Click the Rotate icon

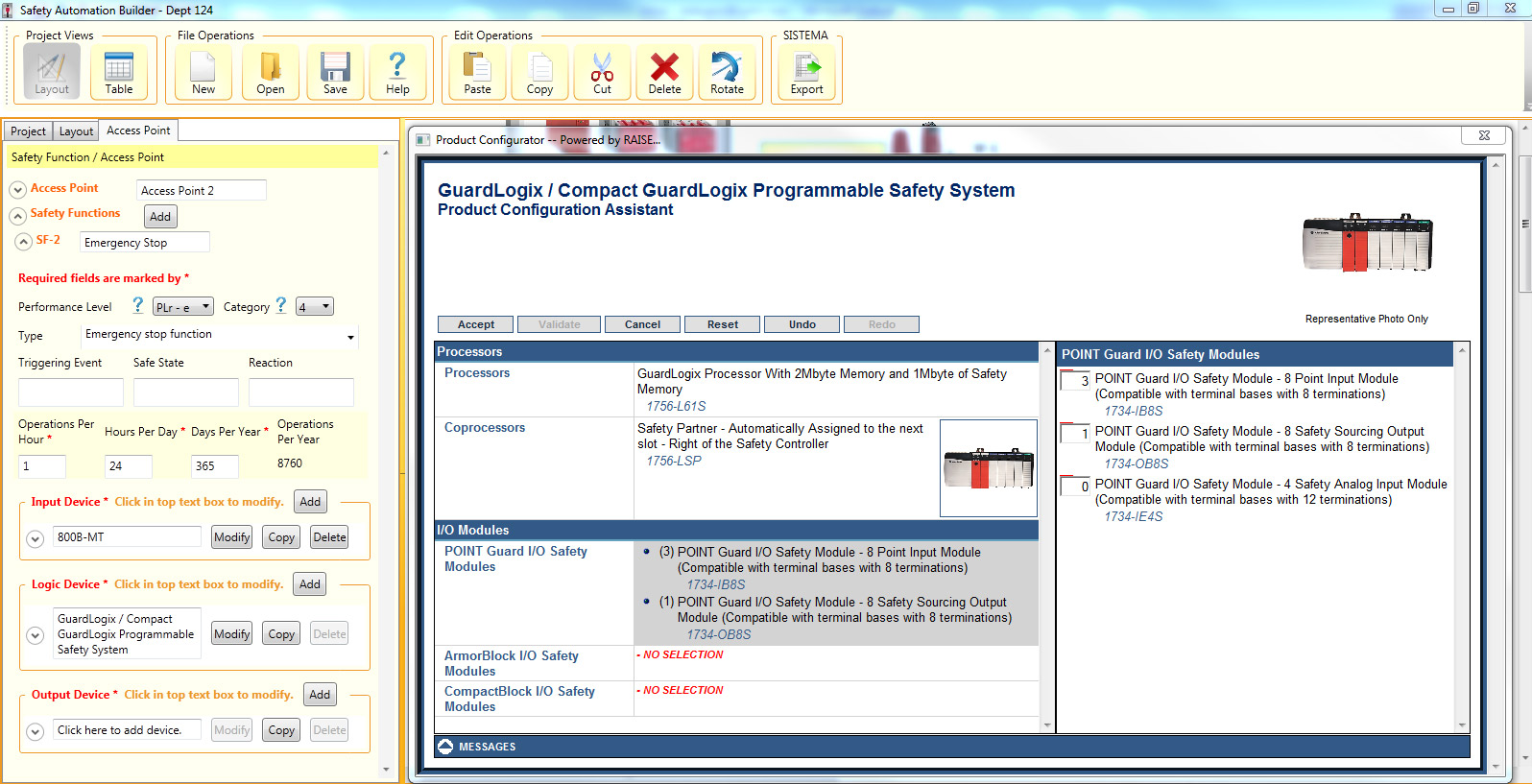coord(727,71)
